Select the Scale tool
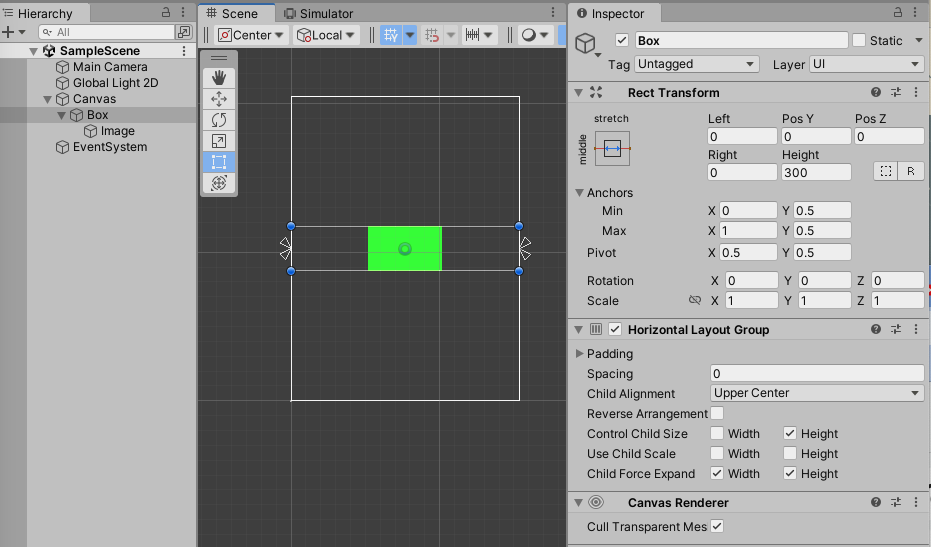 point(218,141)
